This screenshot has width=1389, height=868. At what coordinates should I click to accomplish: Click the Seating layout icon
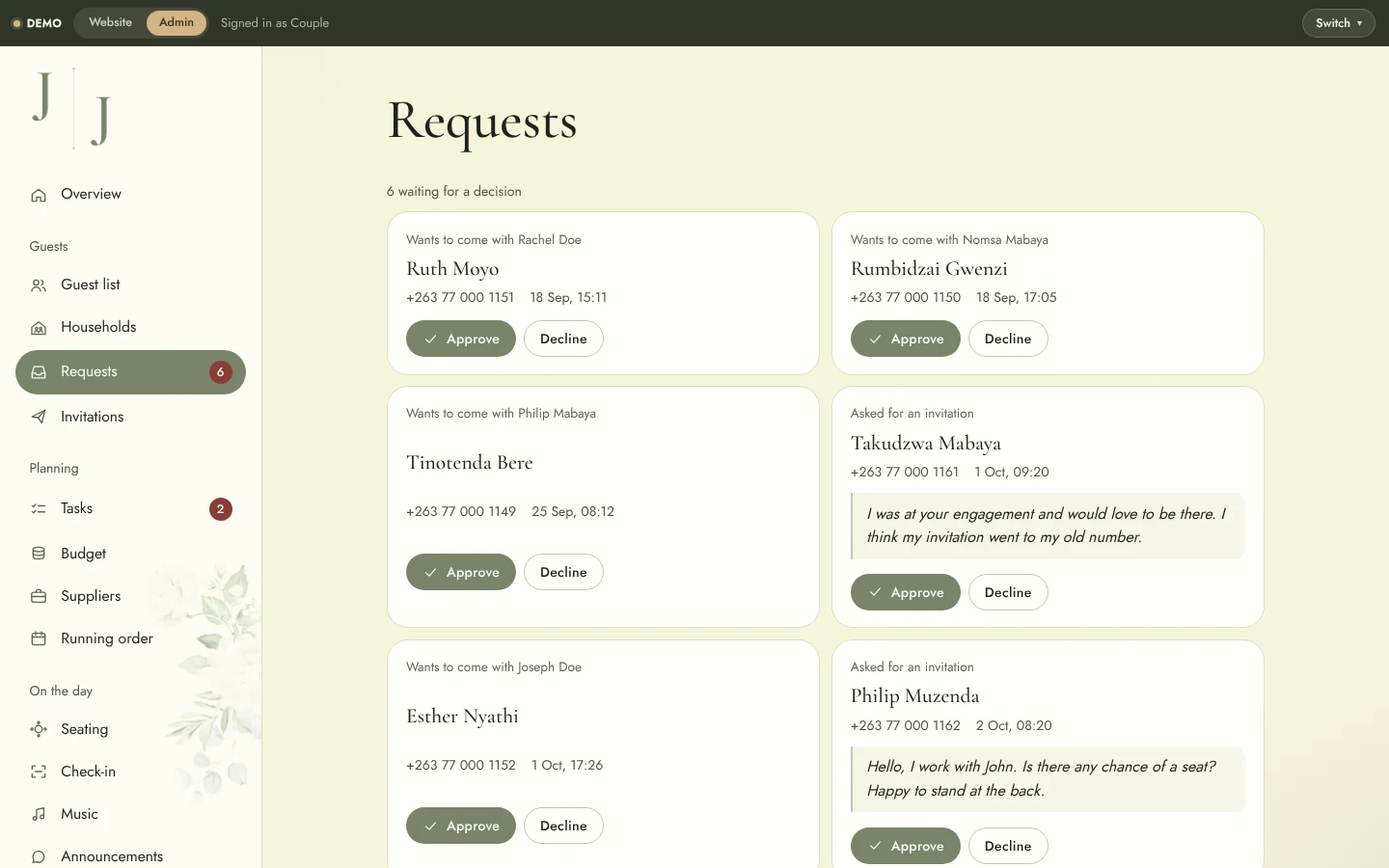coord(39,730)
